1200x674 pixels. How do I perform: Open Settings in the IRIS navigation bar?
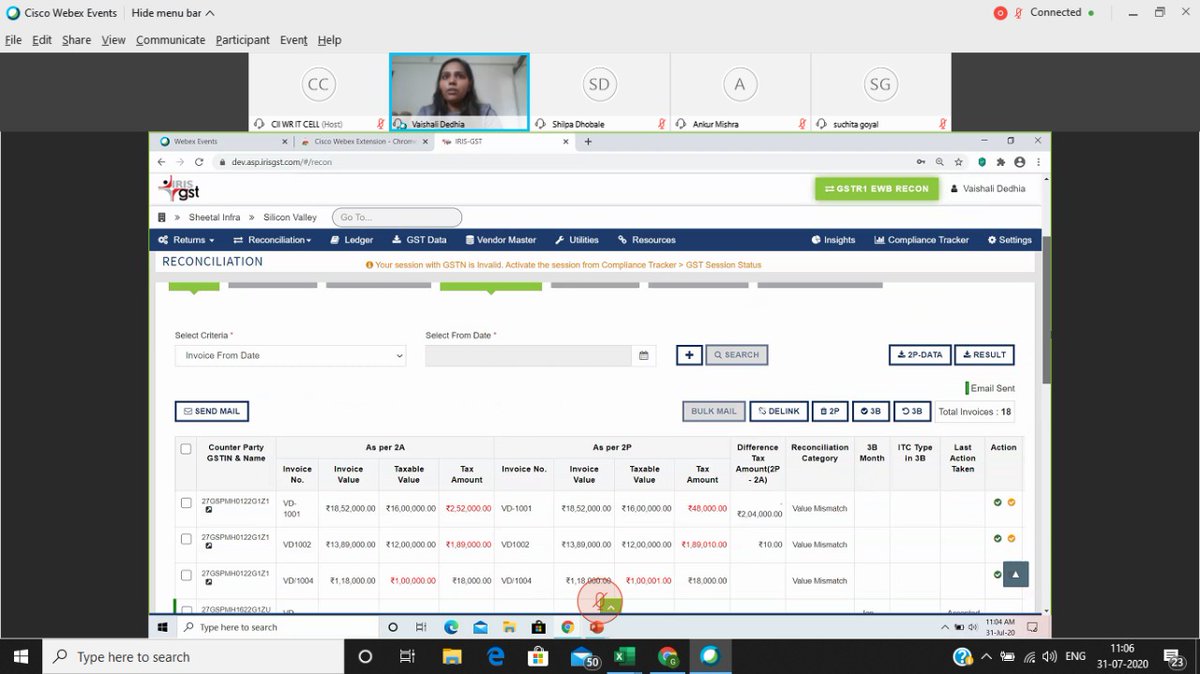(1009, 240)
